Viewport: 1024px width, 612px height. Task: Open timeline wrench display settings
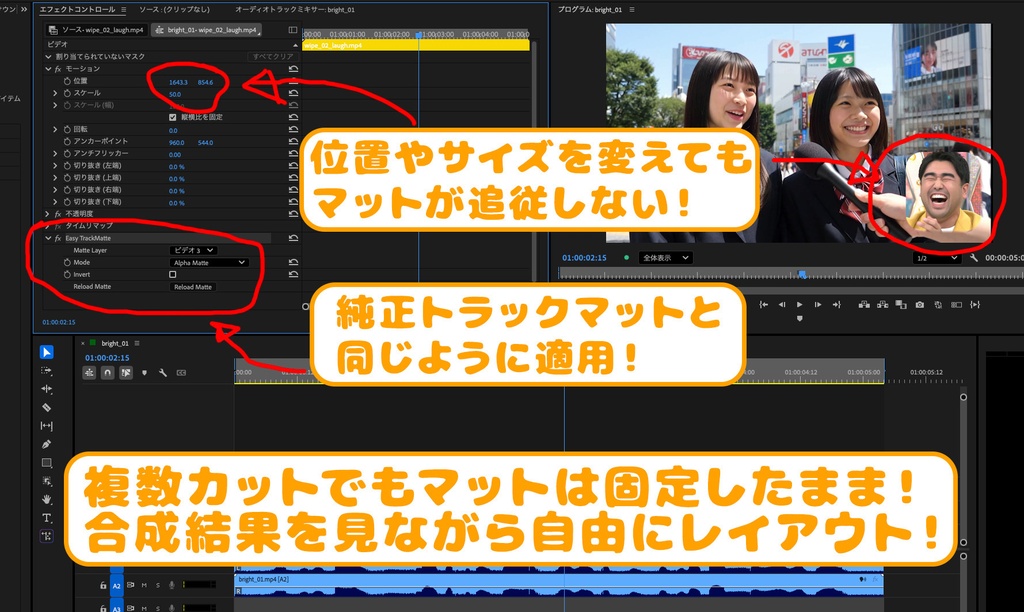(163, 372)
